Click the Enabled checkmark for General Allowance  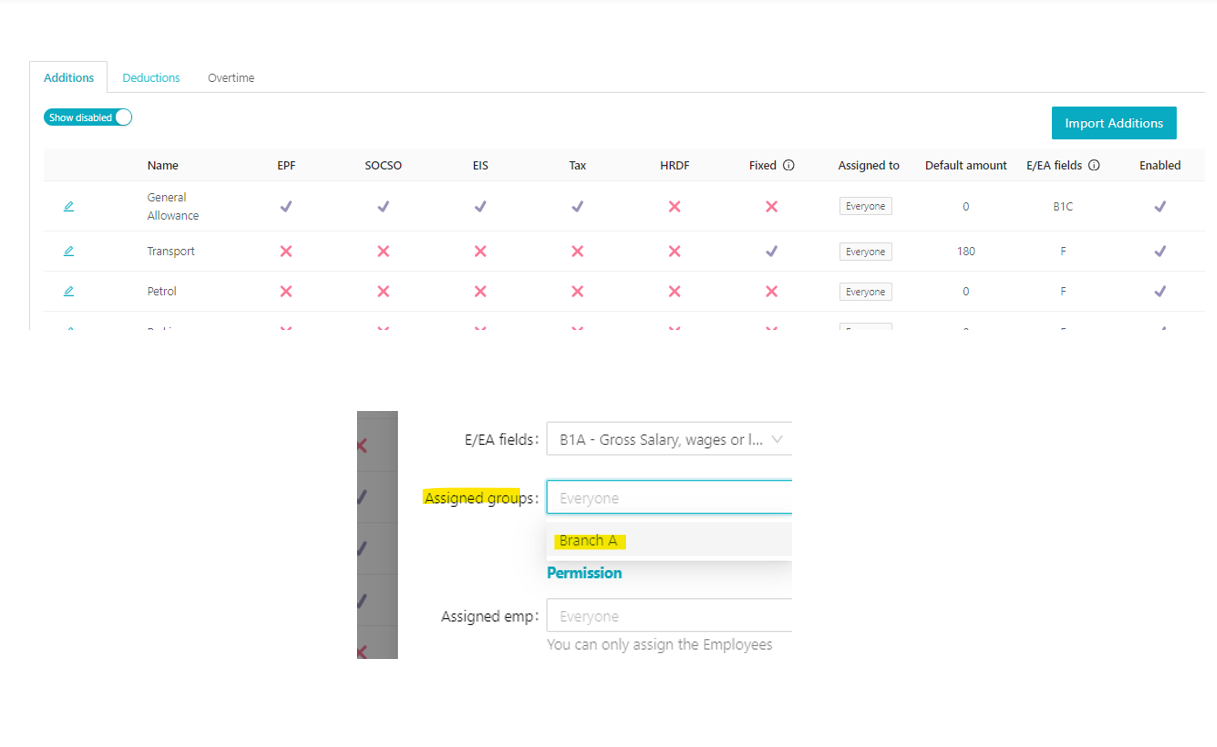coord(1160,206)
